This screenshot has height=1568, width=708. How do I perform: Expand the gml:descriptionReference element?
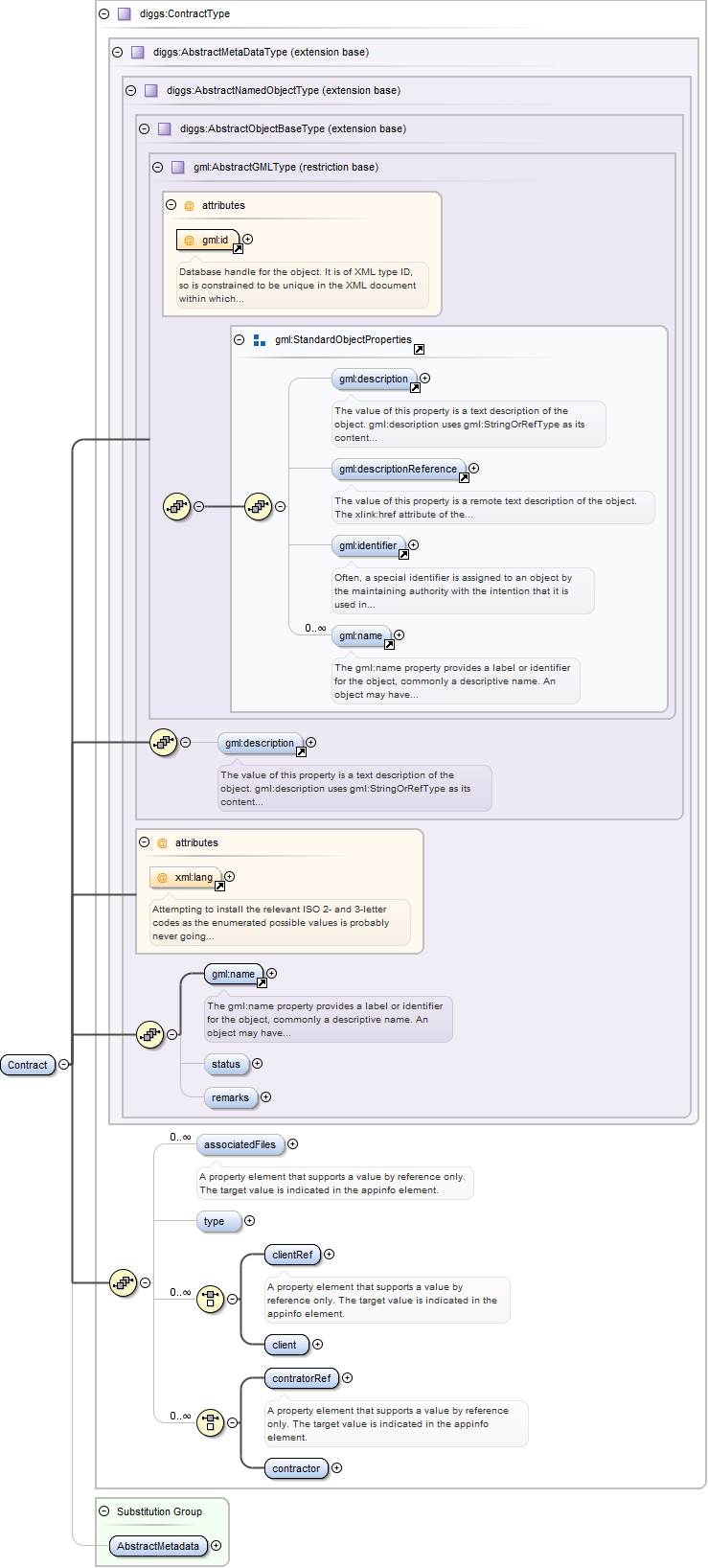click(x=473, y=469)
